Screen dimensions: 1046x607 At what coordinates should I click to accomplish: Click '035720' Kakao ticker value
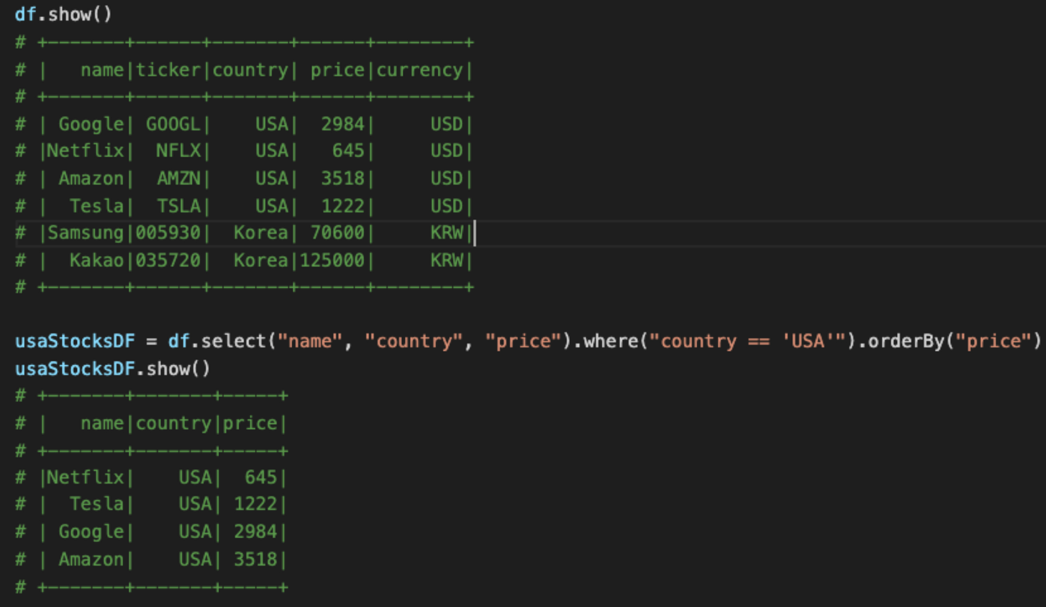(168, 260)
